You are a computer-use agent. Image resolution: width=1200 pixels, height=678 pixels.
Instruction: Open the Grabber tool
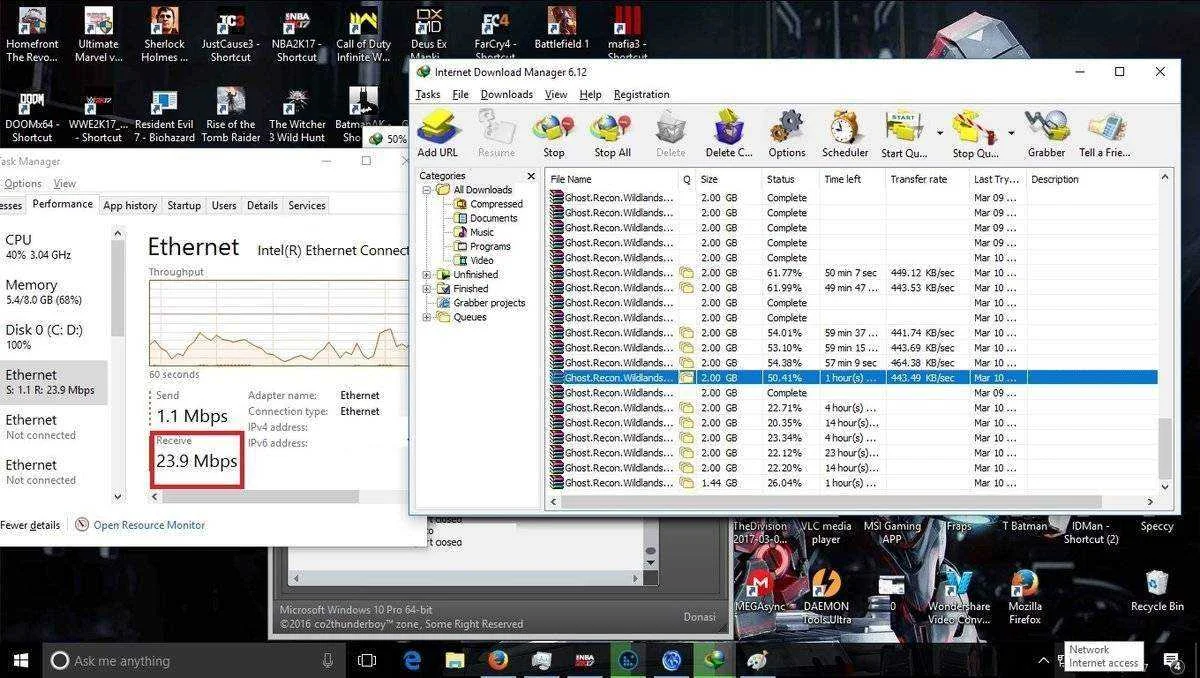[1046, 133]
